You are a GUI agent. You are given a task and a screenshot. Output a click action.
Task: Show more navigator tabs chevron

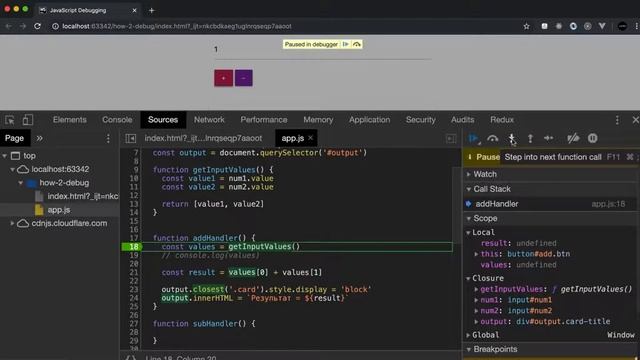40,138
